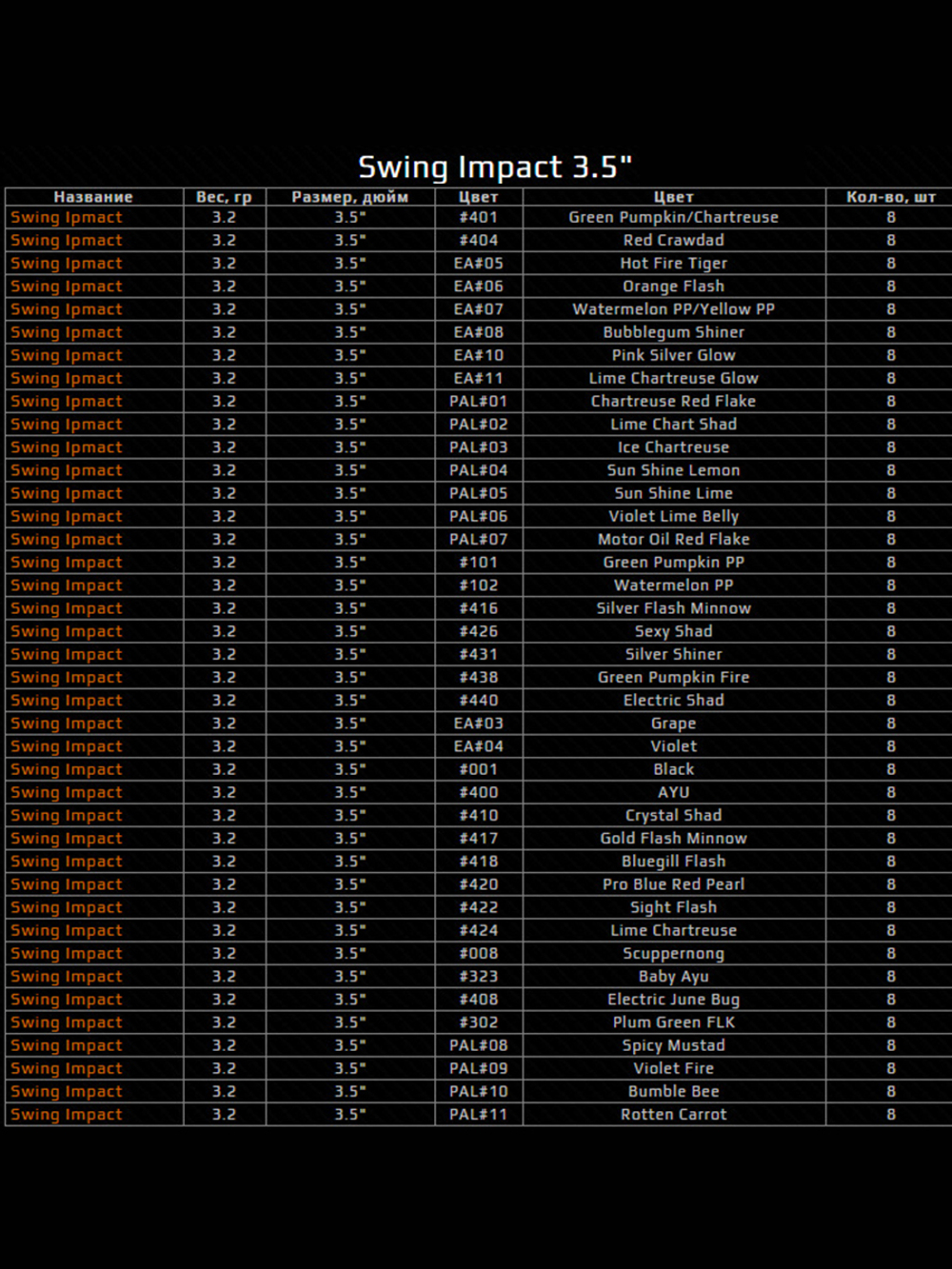Select the Кол-во, шт column header

[x=891, y=197]
